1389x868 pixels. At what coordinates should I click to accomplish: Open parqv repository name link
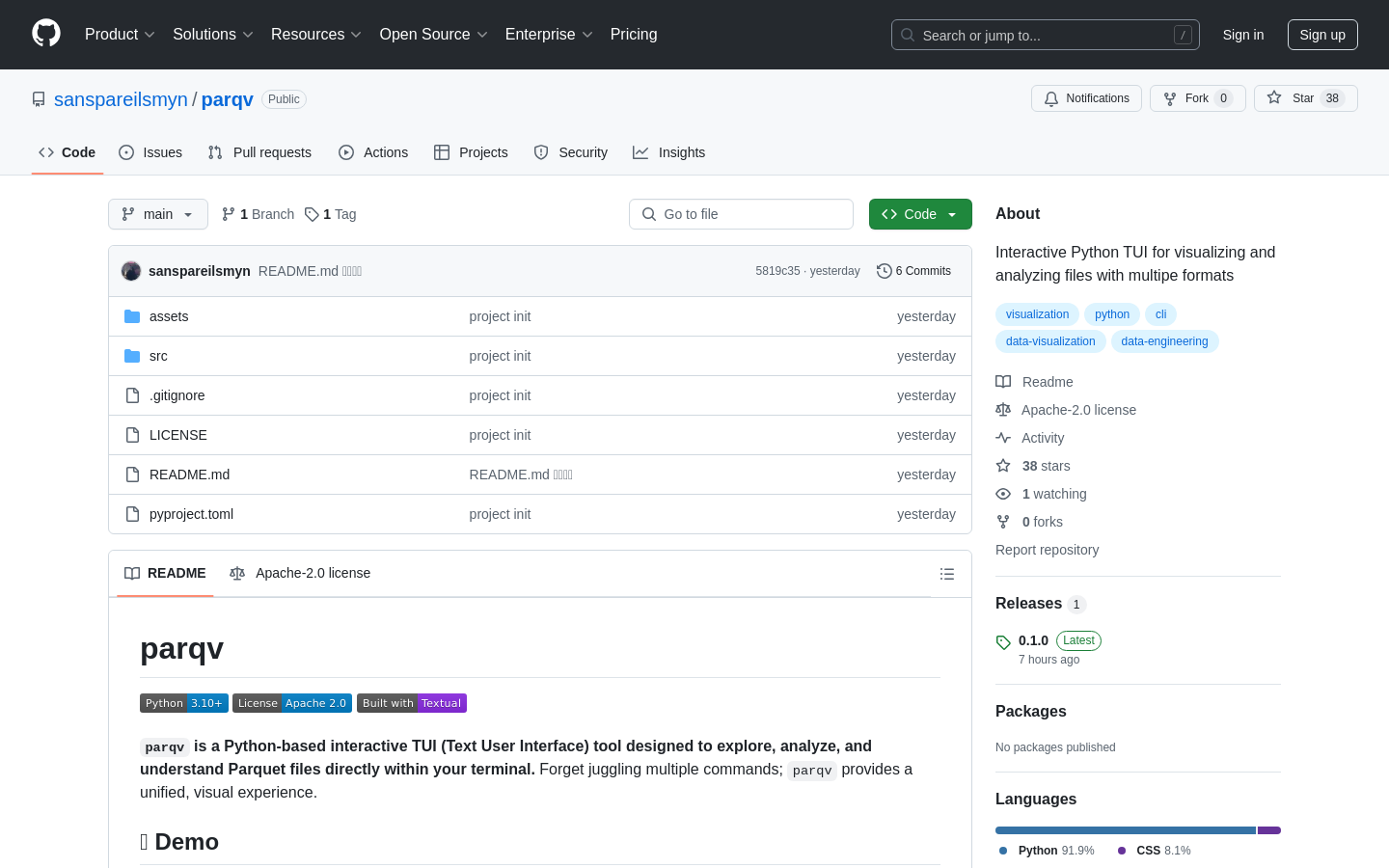tap(228, 99)
